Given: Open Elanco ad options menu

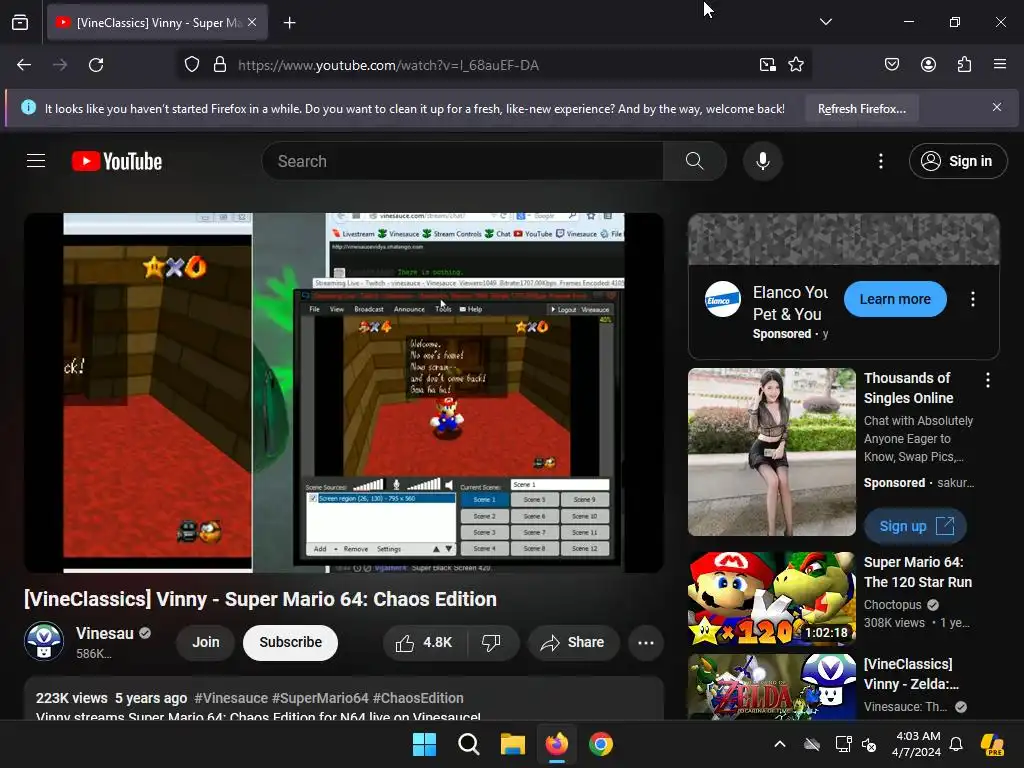Looking at the screenshot, I should coord(973,299).
